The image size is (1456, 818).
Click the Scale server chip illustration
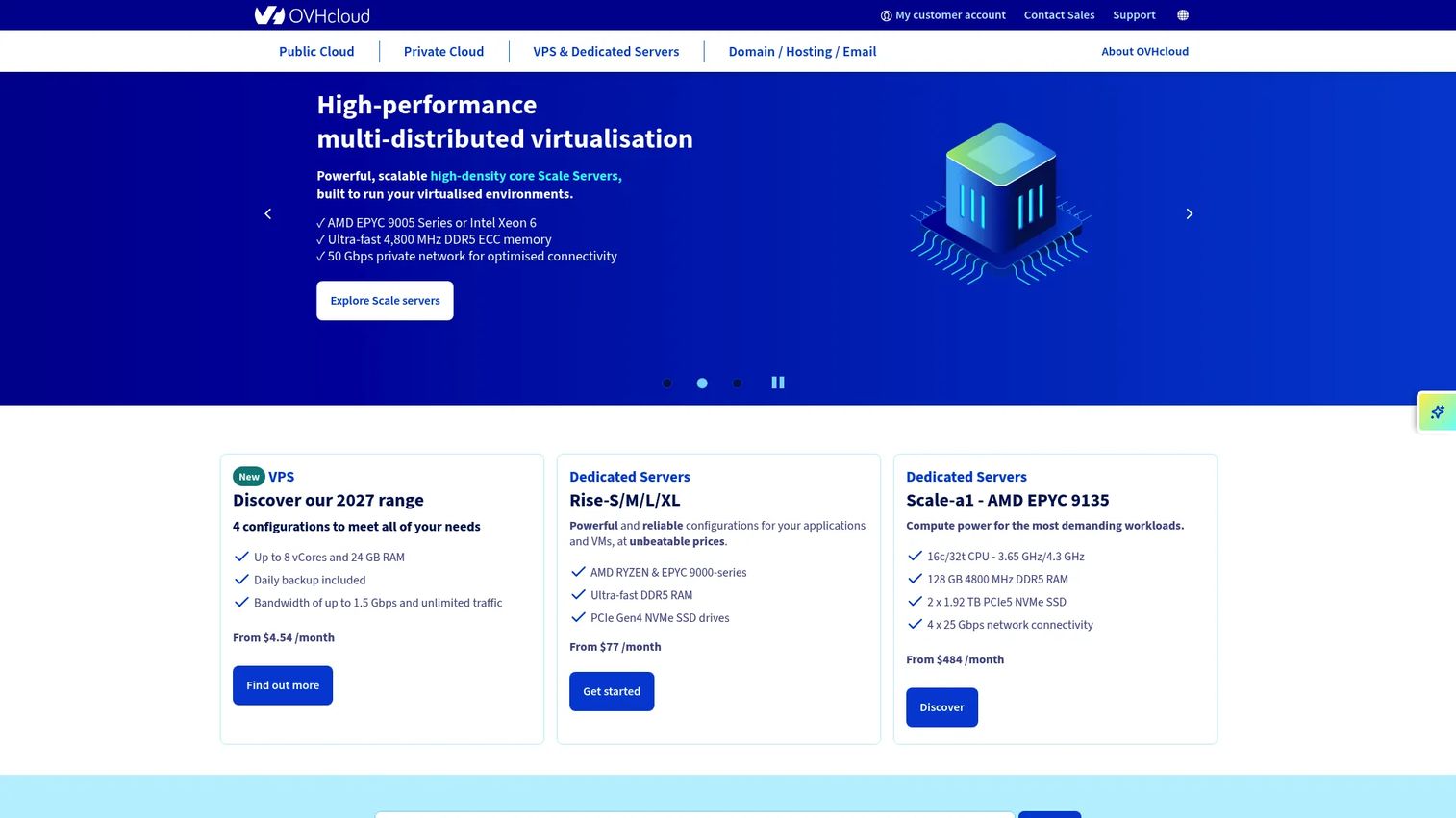tap(1000, 204)
